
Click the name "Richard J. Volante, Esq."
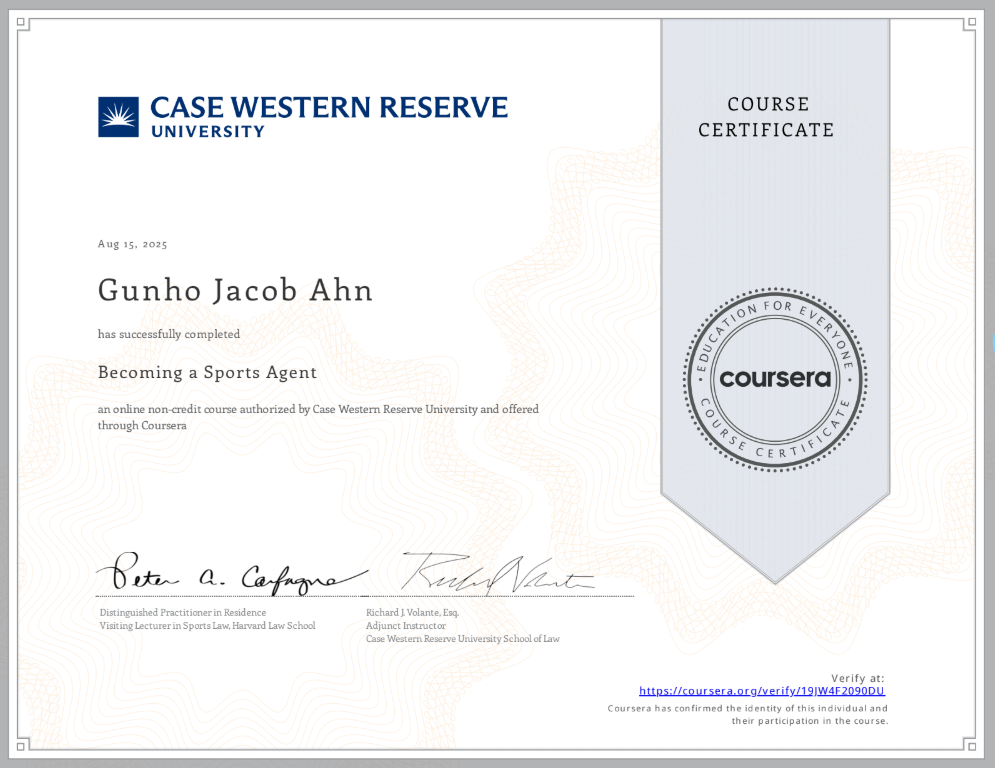[412, 612]
